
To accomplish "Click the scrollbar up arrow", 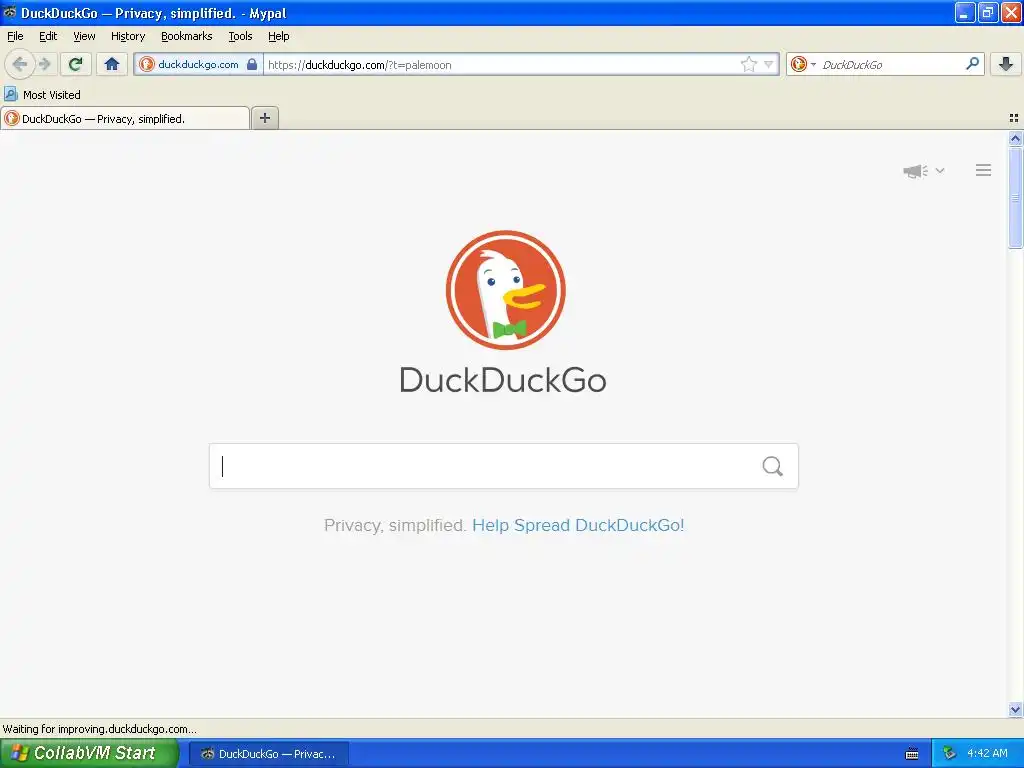I will [x=1015, y=138].
